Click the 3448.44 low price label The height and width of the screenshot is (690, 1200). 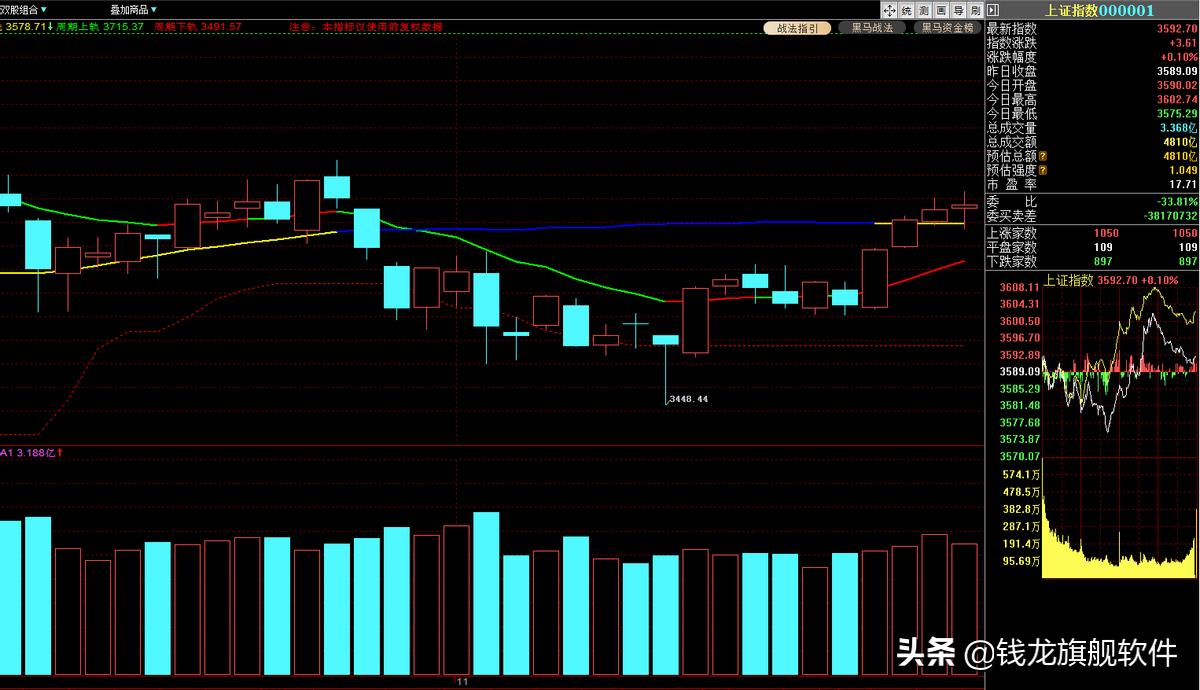pos(688,399)
